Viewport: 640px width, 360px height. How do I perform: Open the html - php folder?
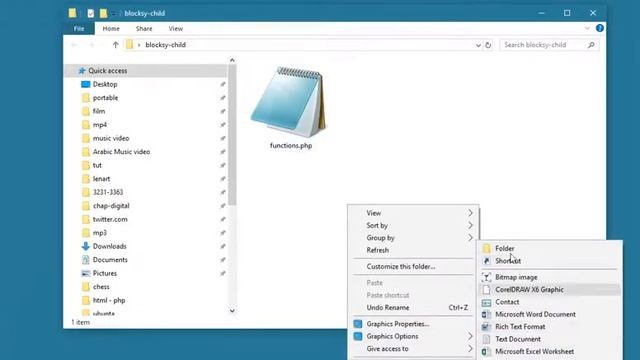109,300
